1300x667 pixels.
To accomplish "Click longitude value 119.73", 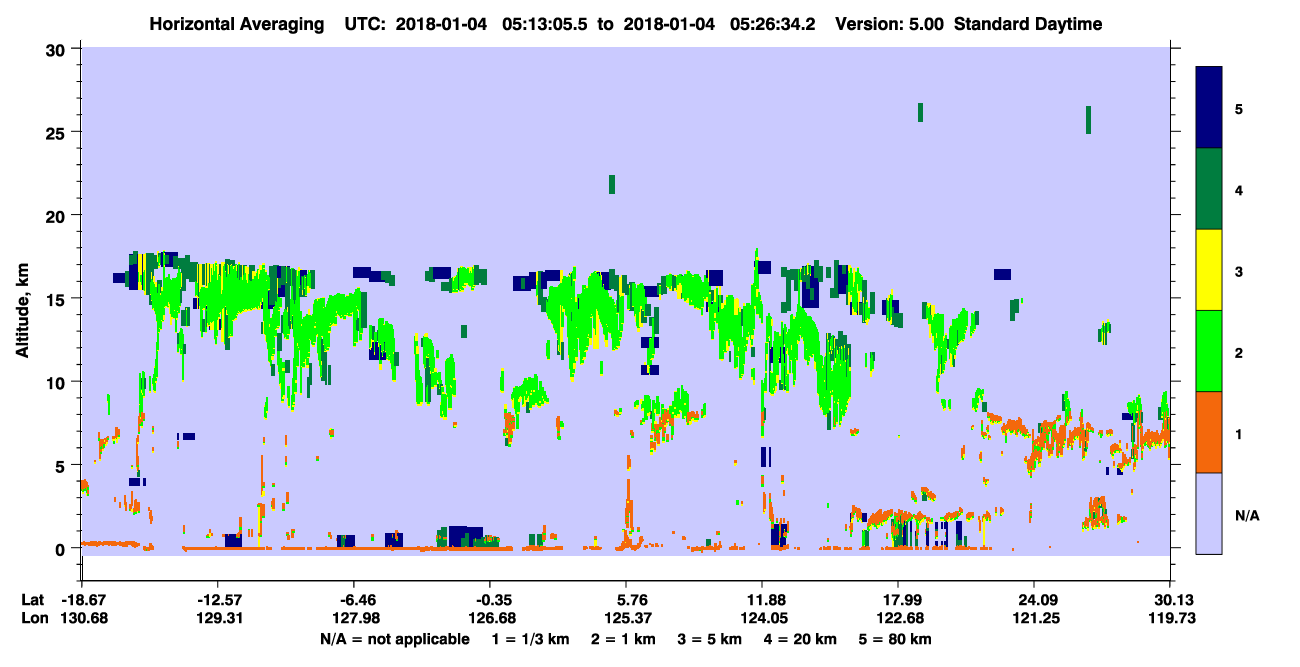I will [1170, 619].
